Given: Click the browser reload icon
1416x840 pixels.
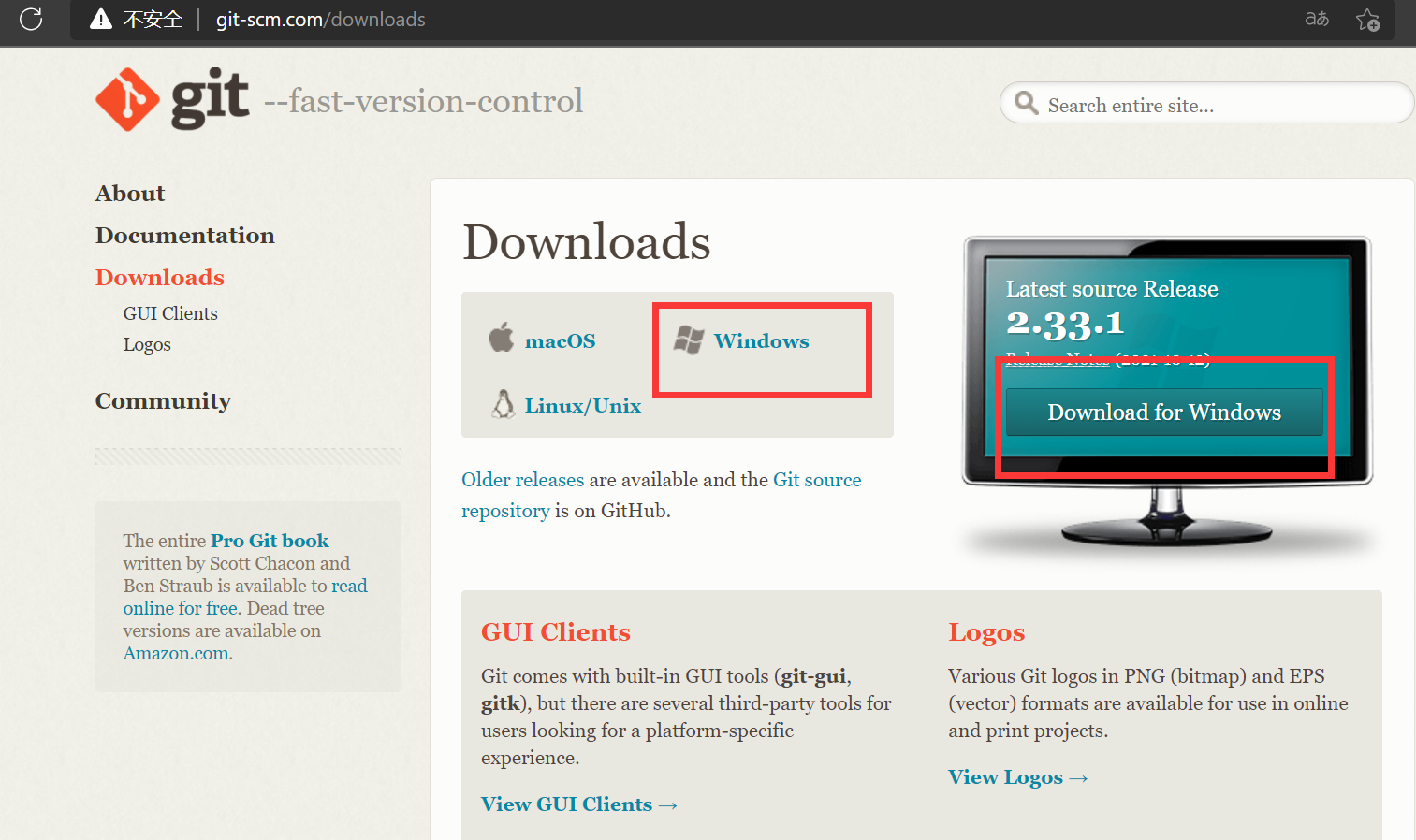Looking at the screenshot, I should point(31,19).
